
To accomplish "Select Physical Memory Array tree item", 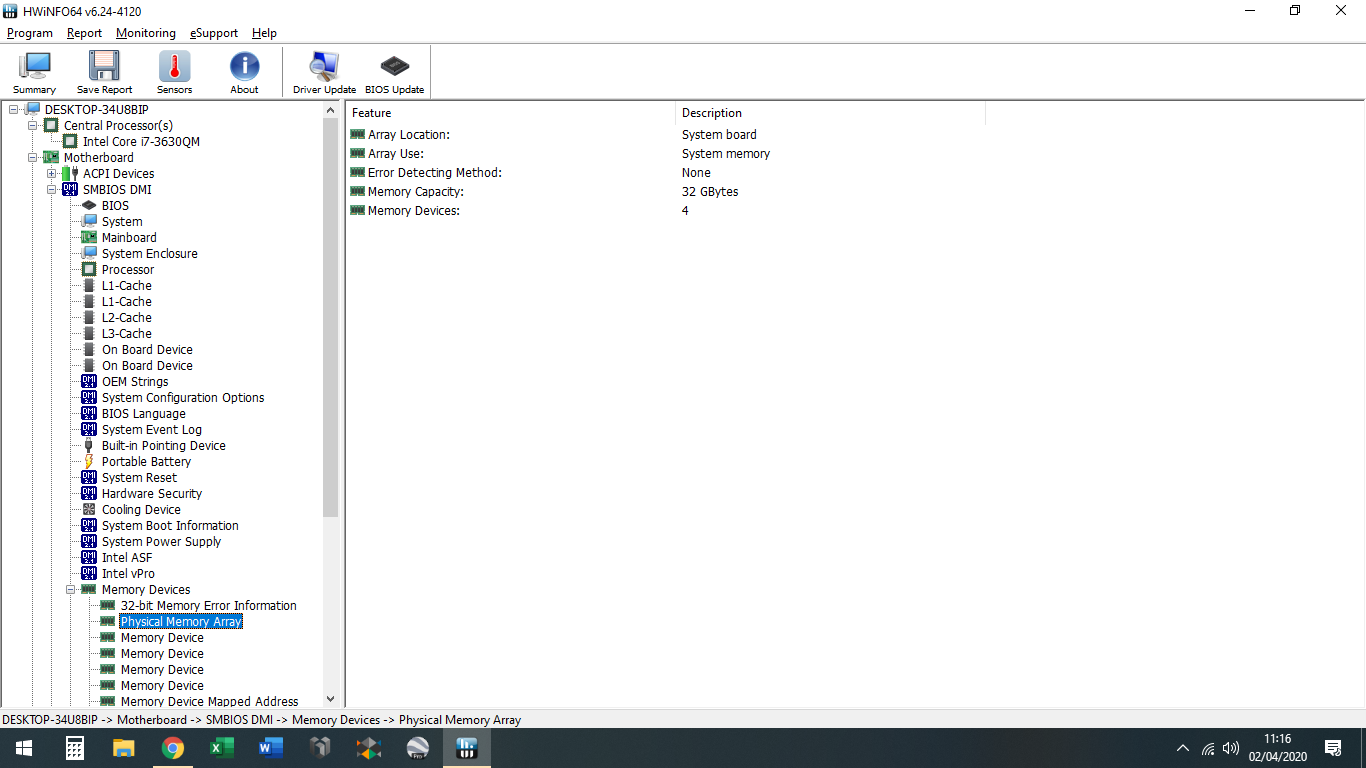I will (181, 621).
